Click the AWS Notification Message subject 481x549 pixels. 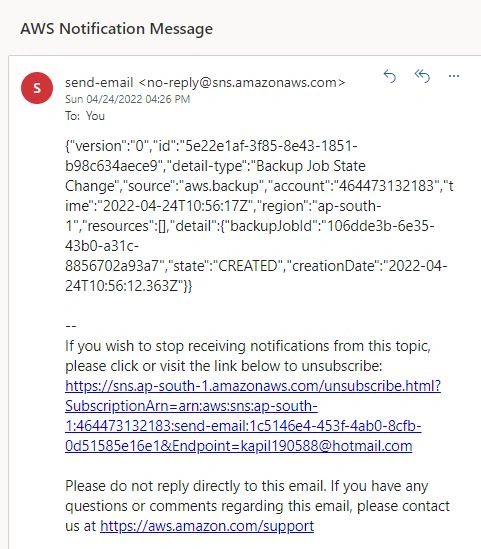(117, 29)
